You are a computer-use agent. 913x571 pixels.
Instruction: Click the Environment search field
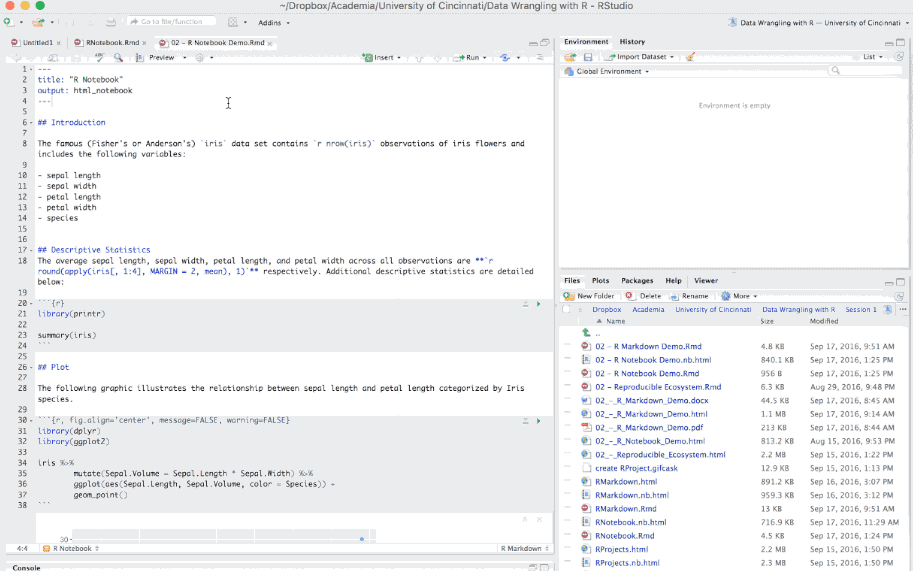[x=865, y=70]
